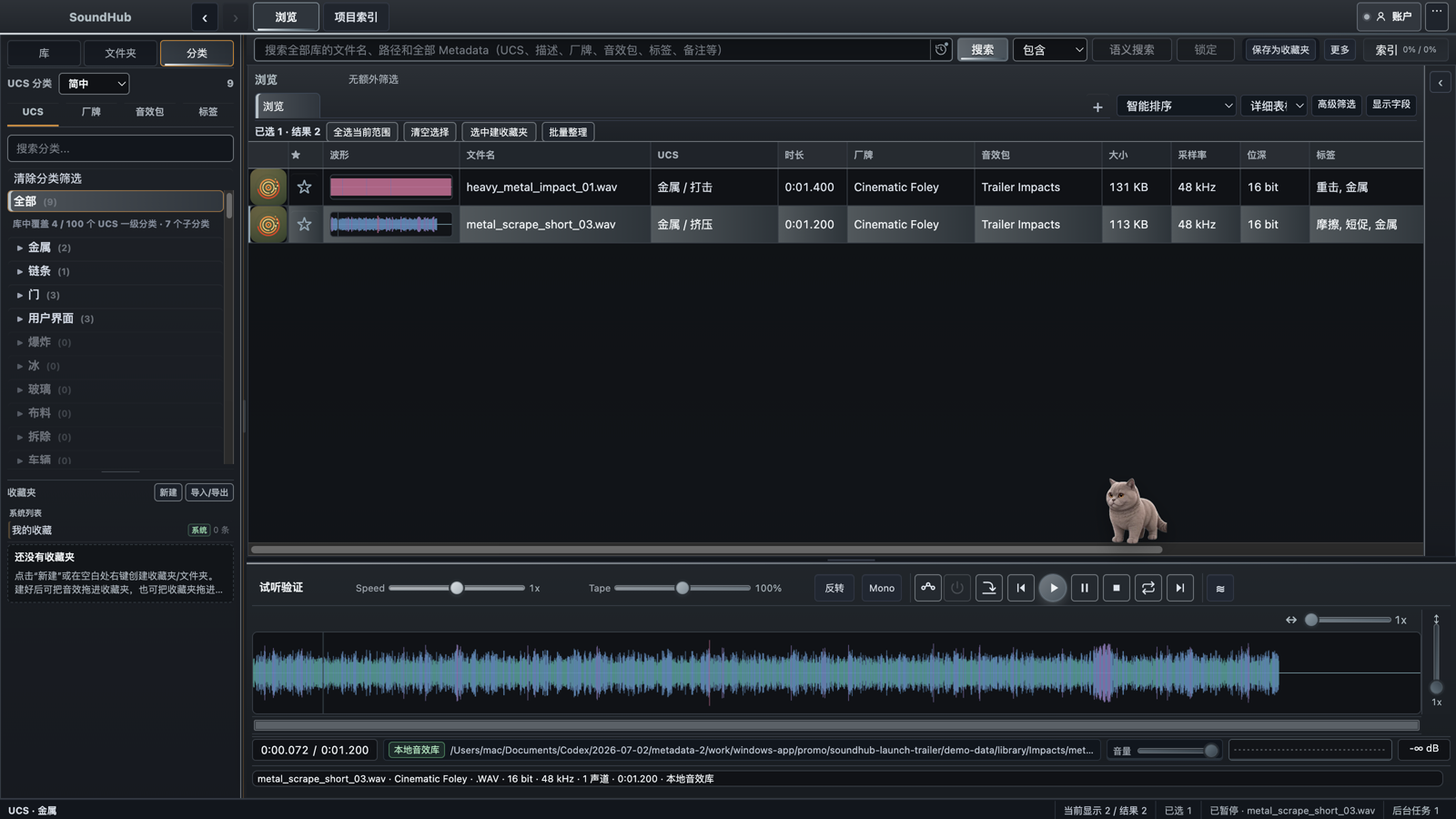The image size is (1456, 819).
Task: Stop playback
Action: [x=1117, y=588]
